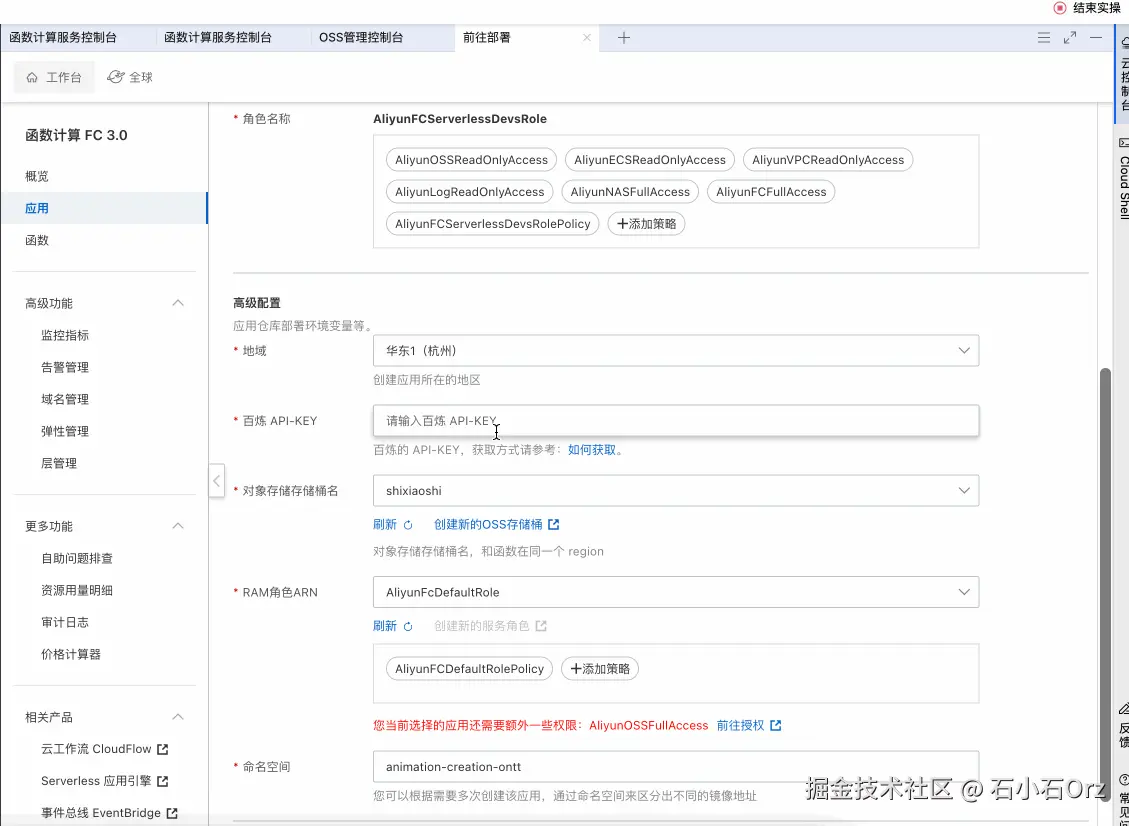Click 刷新 under the OSS bucket field
Screen dimensions: 1129x826
point(385,524)
